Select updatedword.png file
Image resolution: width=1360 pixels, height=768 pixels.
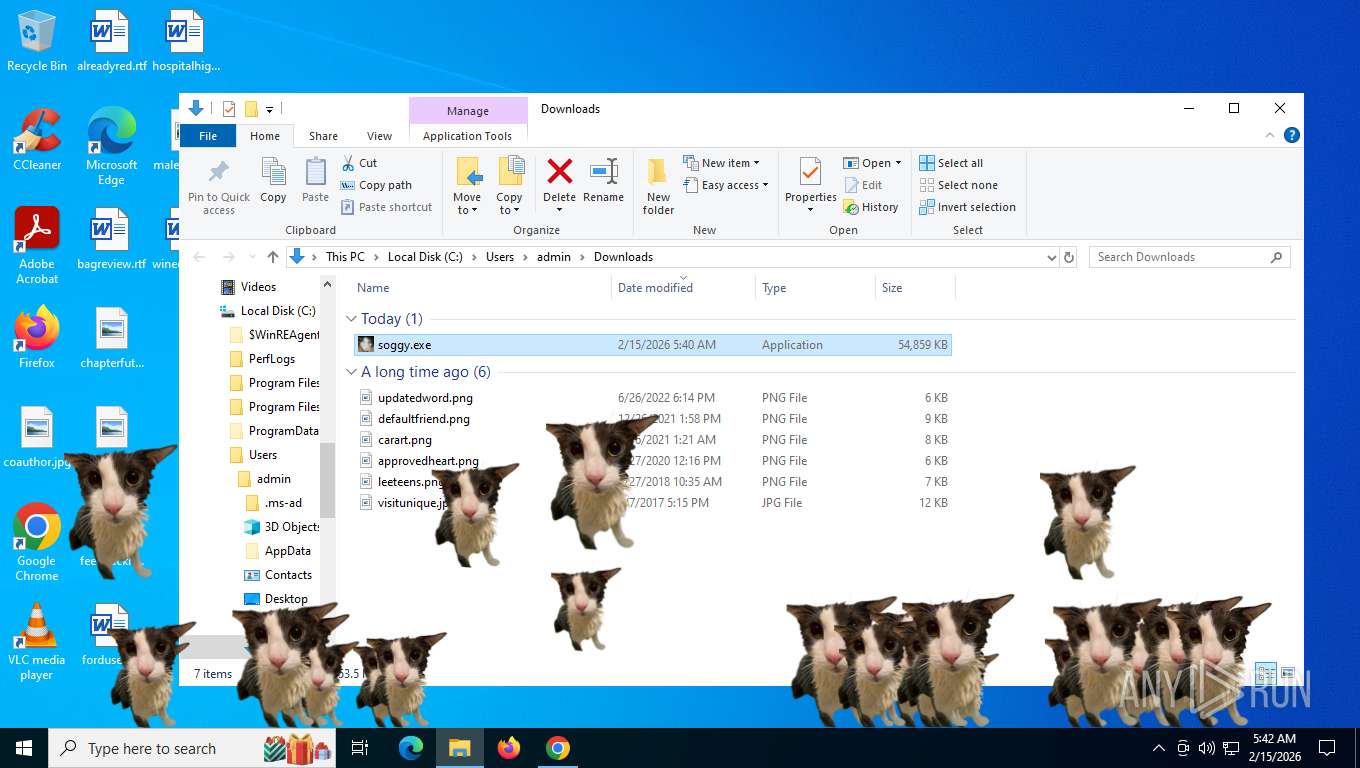[653, 398]
